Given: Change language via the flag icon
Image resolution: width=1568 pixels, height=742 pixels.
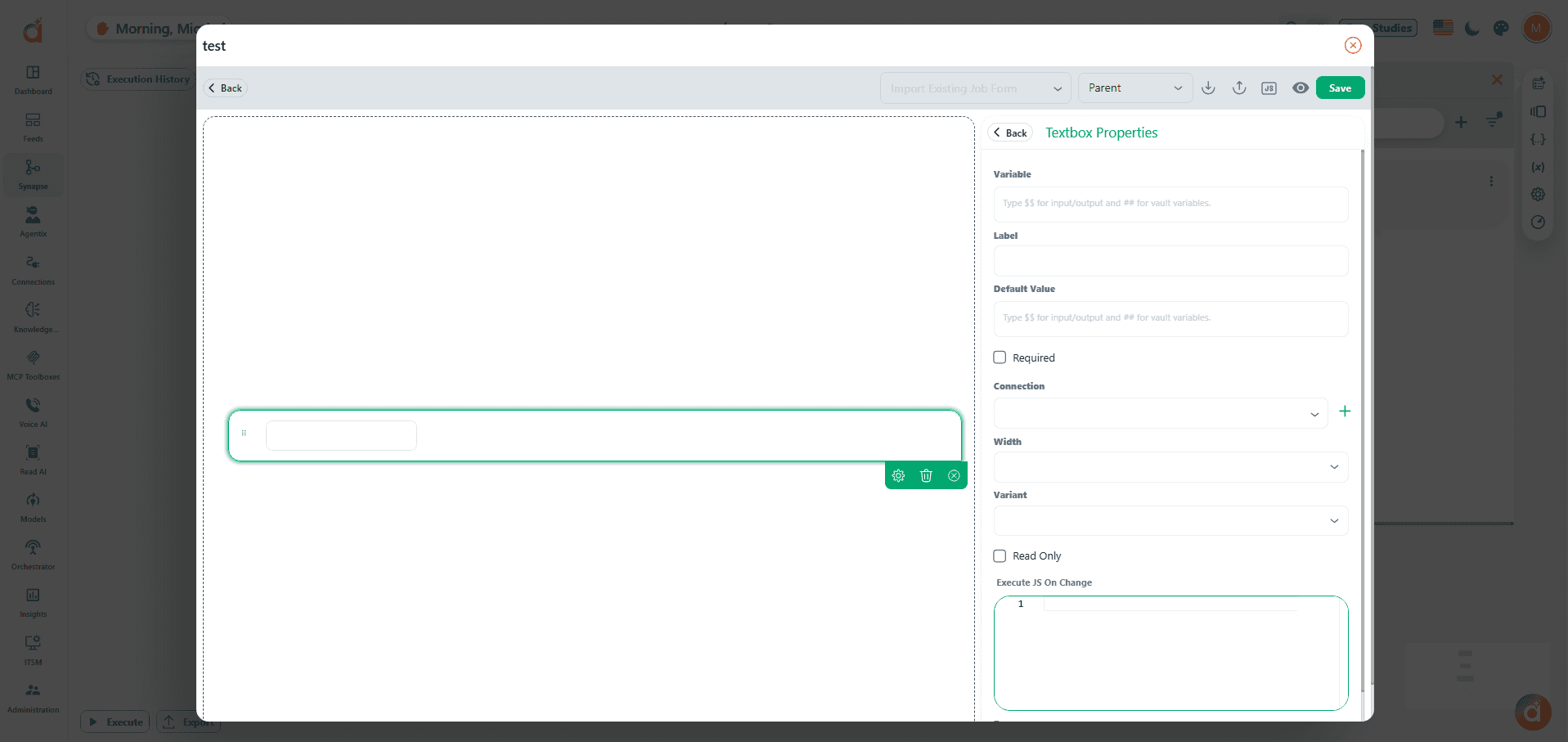Looking at the screenshot, I should [1444, 28].
